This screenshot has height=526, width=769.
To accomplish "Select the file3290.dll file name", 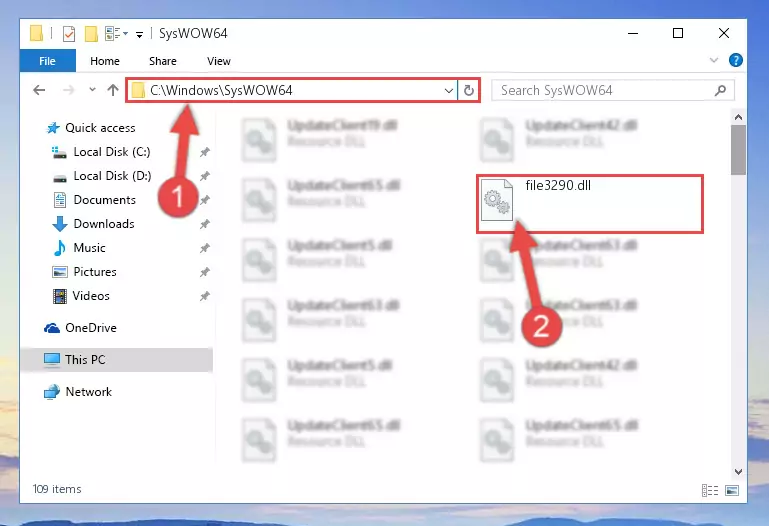I will [558, 185].
